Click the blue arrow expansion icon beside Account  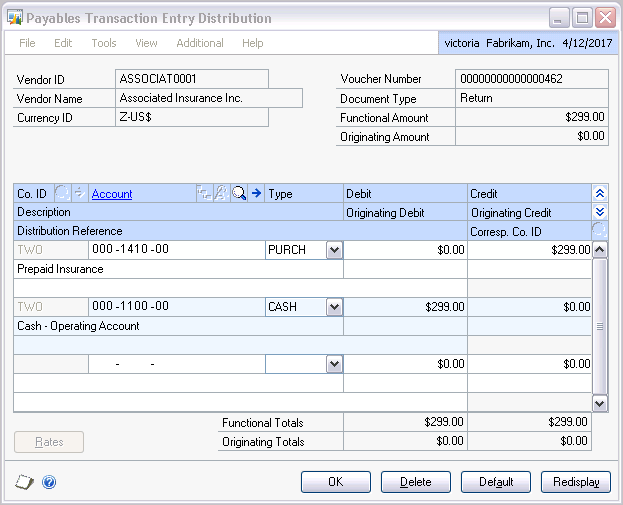click(x=256, y=194)
